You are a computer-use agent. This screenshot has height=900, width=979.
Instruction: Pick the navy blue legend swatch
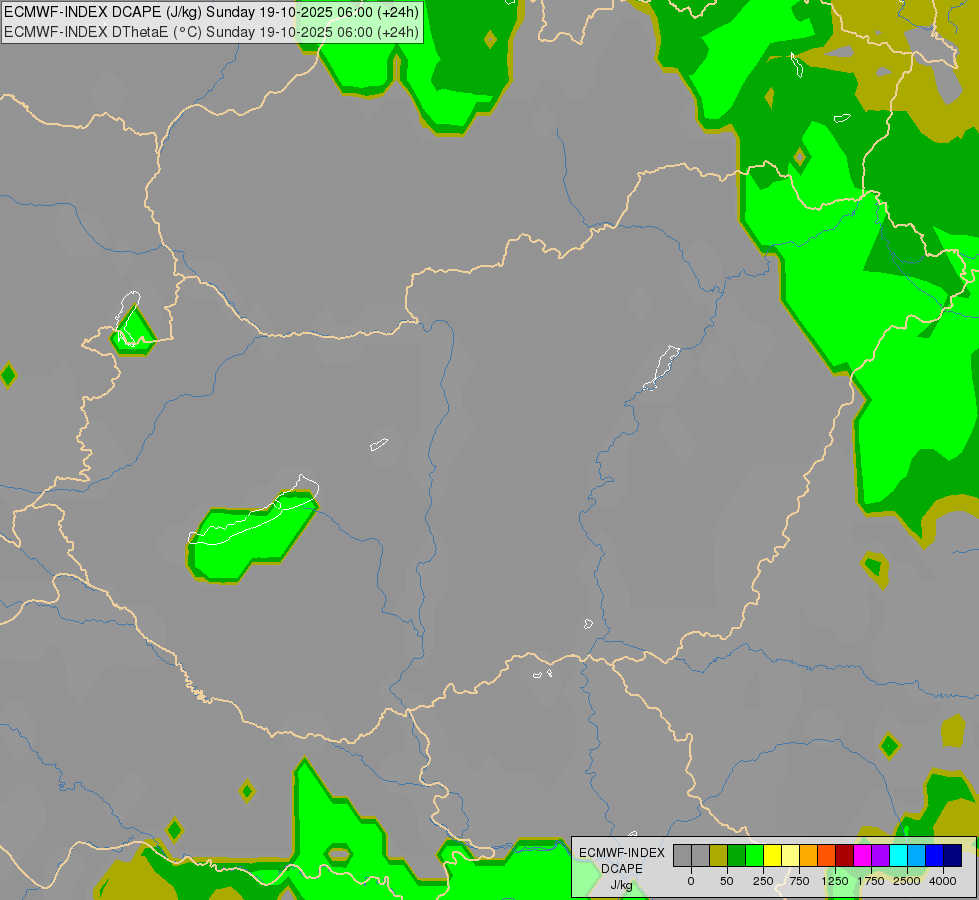[953, 856]
